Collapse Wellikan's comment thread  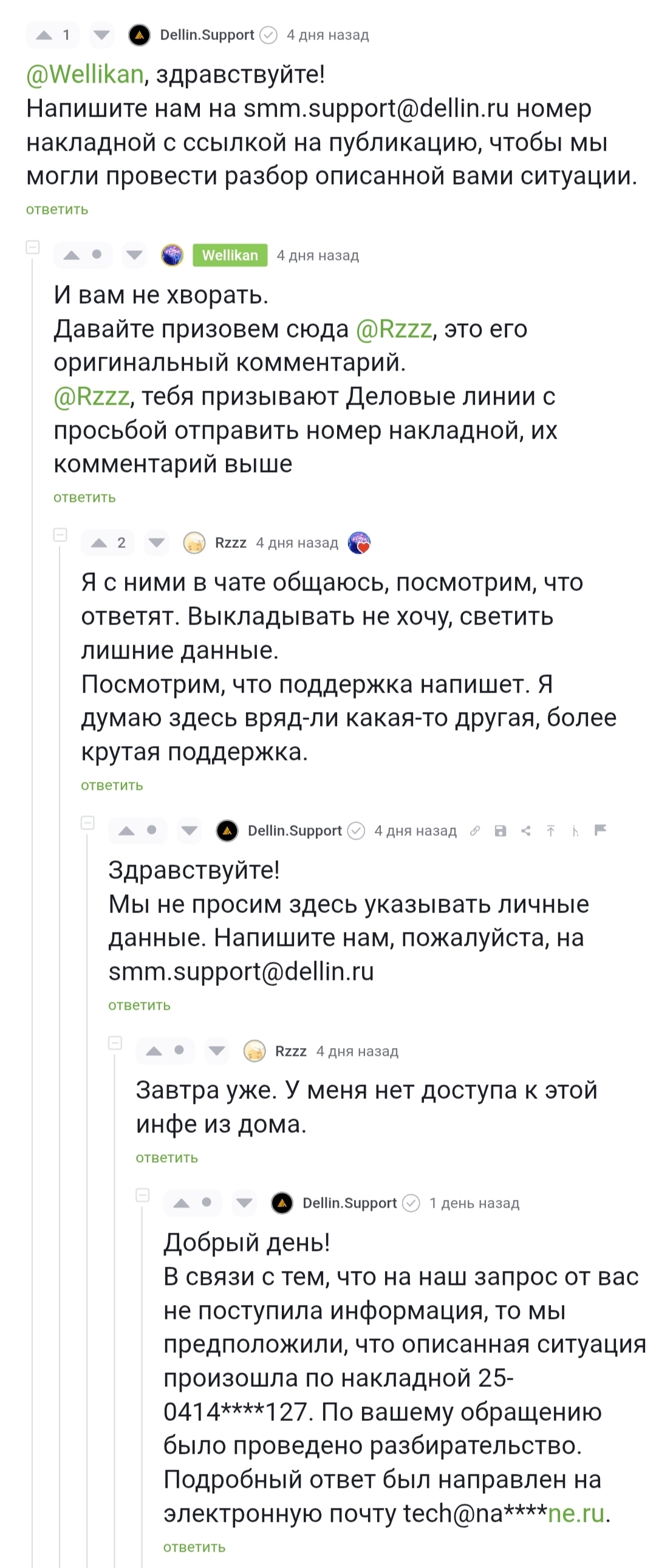(33, 247)
